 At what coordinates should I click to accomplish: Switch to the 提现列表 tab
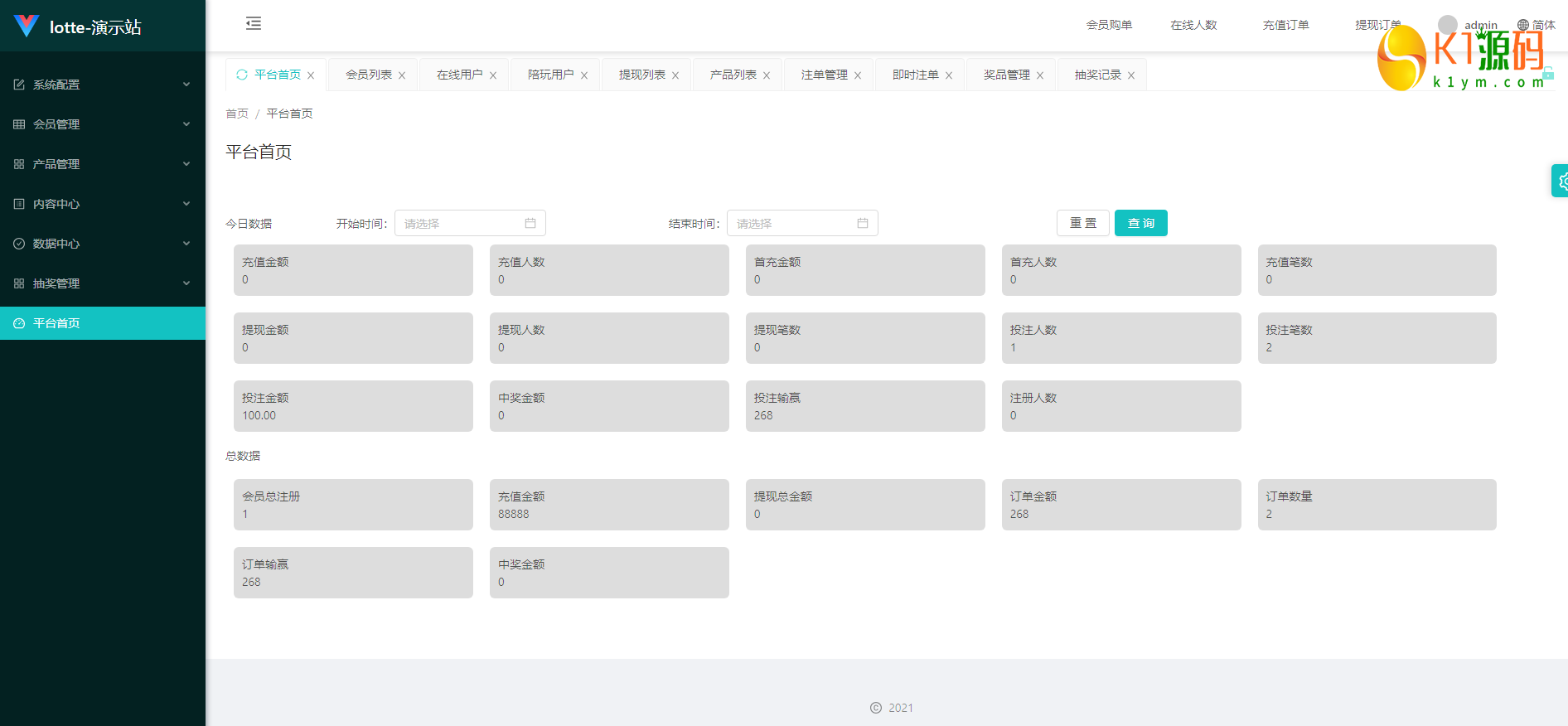[x=641, y=75]
